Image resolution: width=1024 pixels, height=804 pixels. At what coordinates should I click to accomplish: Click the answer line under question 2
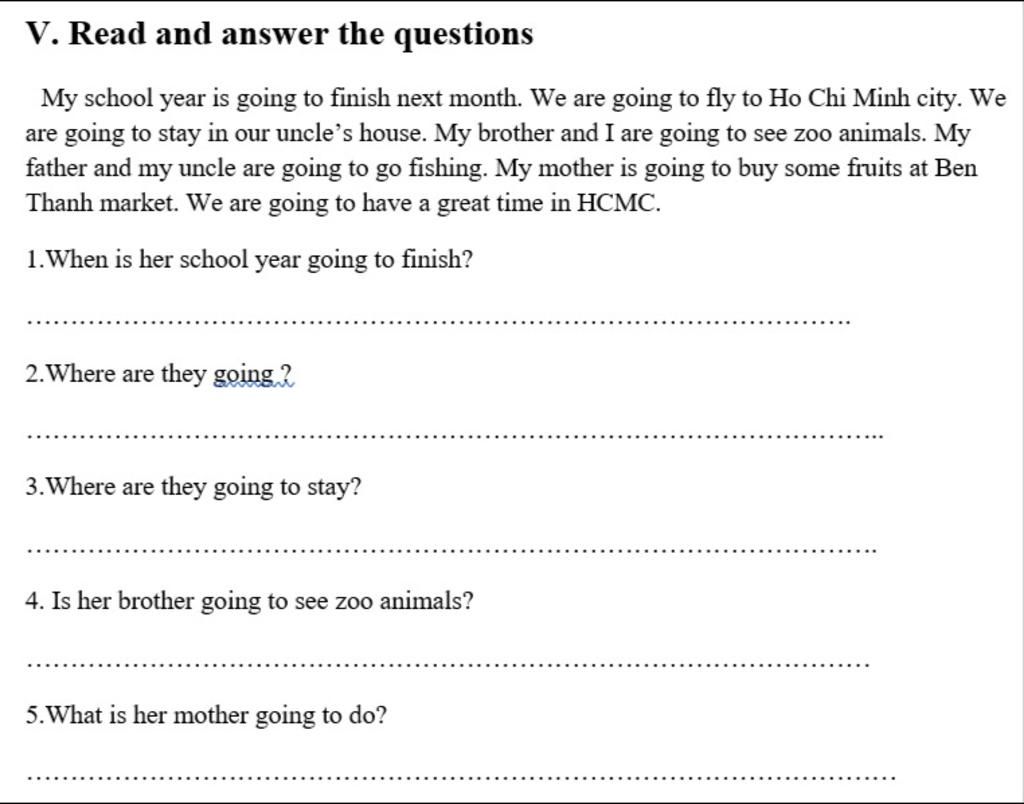(453, 435)
